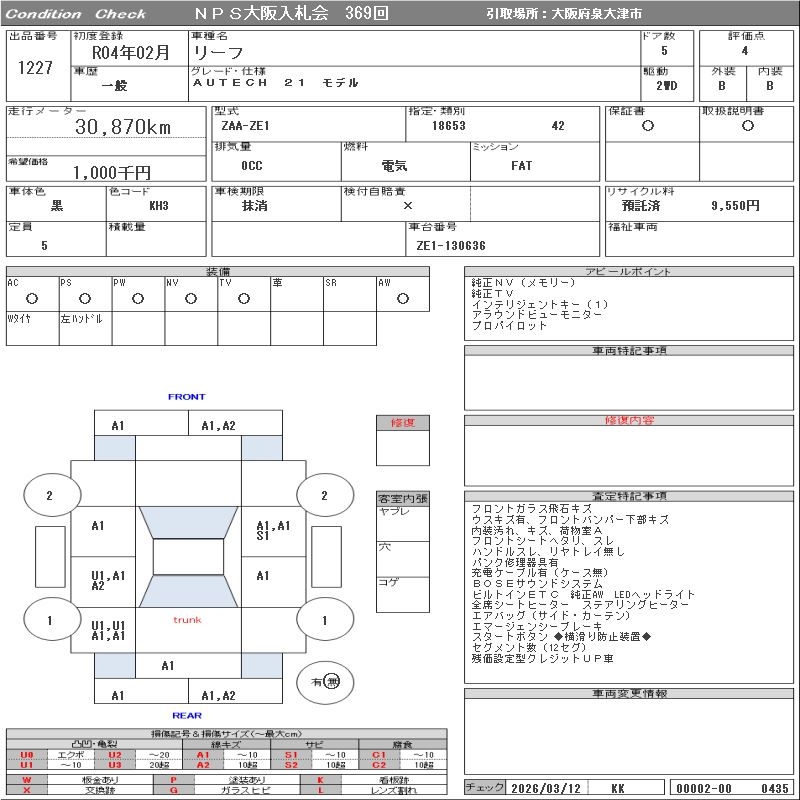Click the PW equipment circle mark
Viewport: 800px width, 800px height.
(138, 298)
